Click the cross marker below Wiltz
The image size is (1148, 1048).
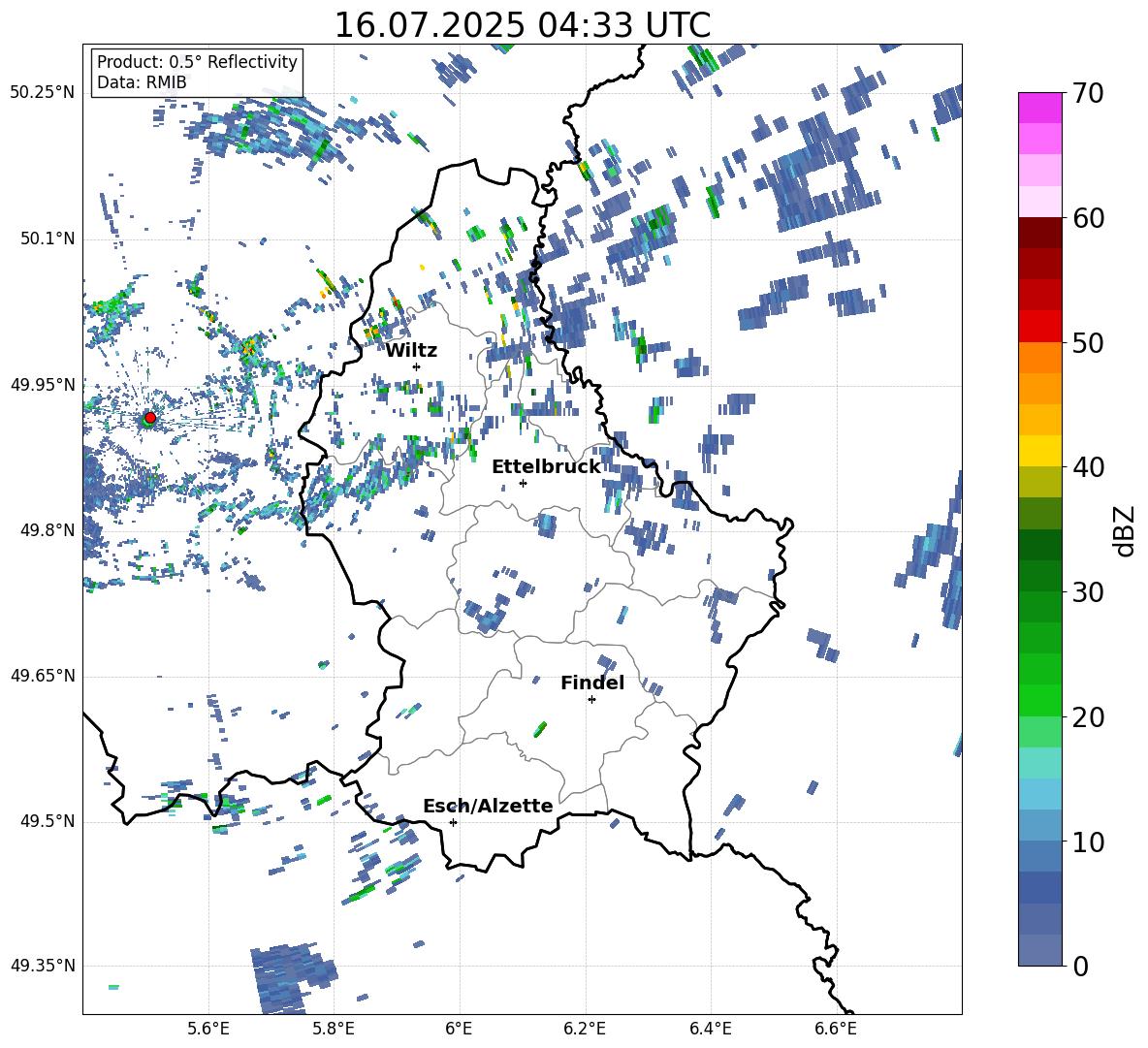(417, 366)
